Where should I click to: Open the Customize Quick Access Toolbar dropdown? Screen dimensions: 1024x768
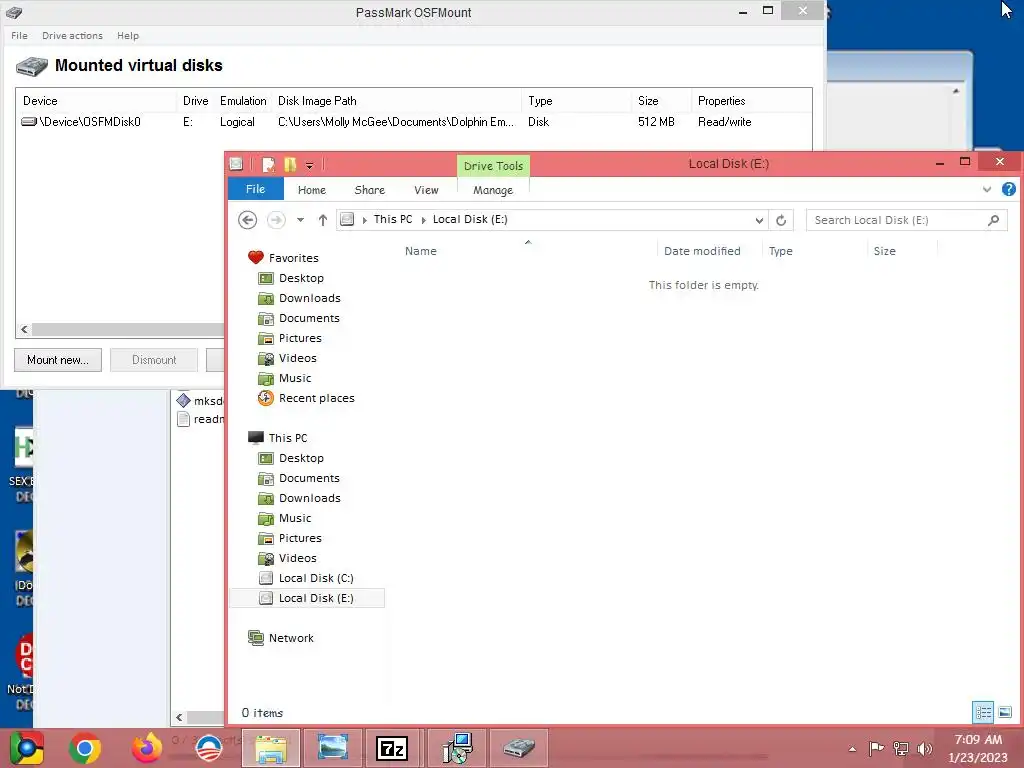pyautogui.click(x=310, y=166)
